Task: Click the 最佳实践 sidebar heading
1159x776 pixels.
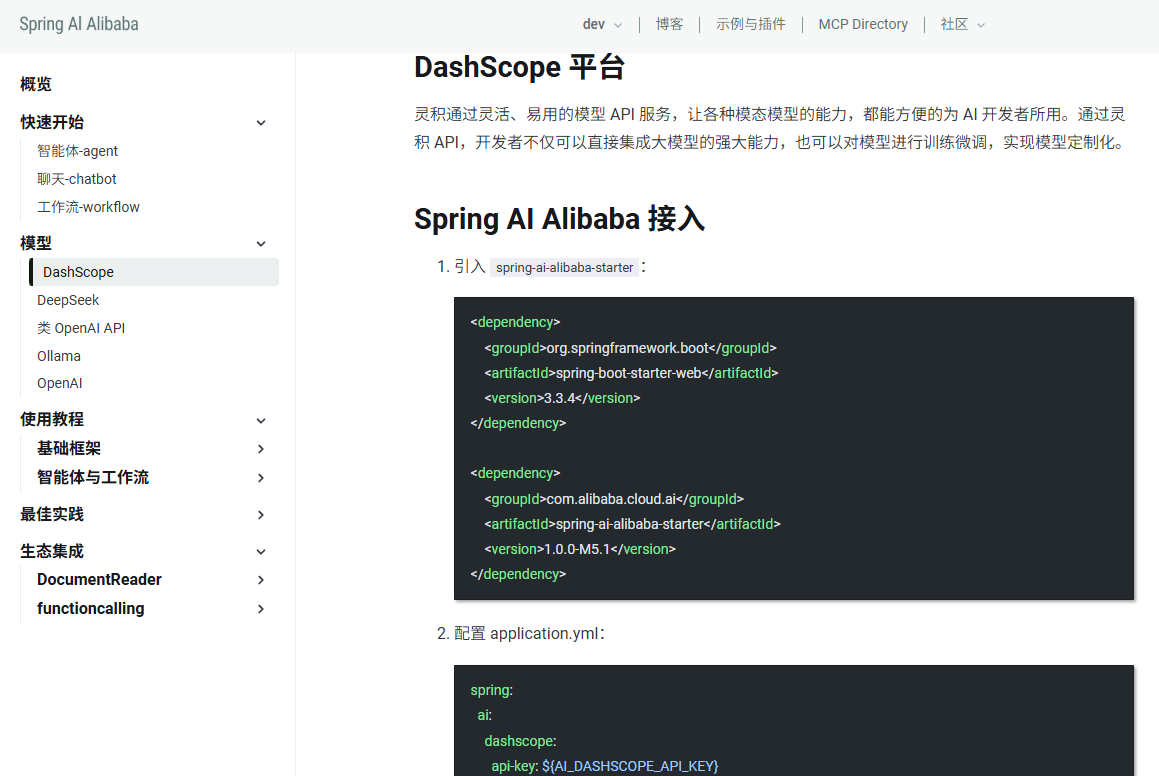Action: point(52,514)
